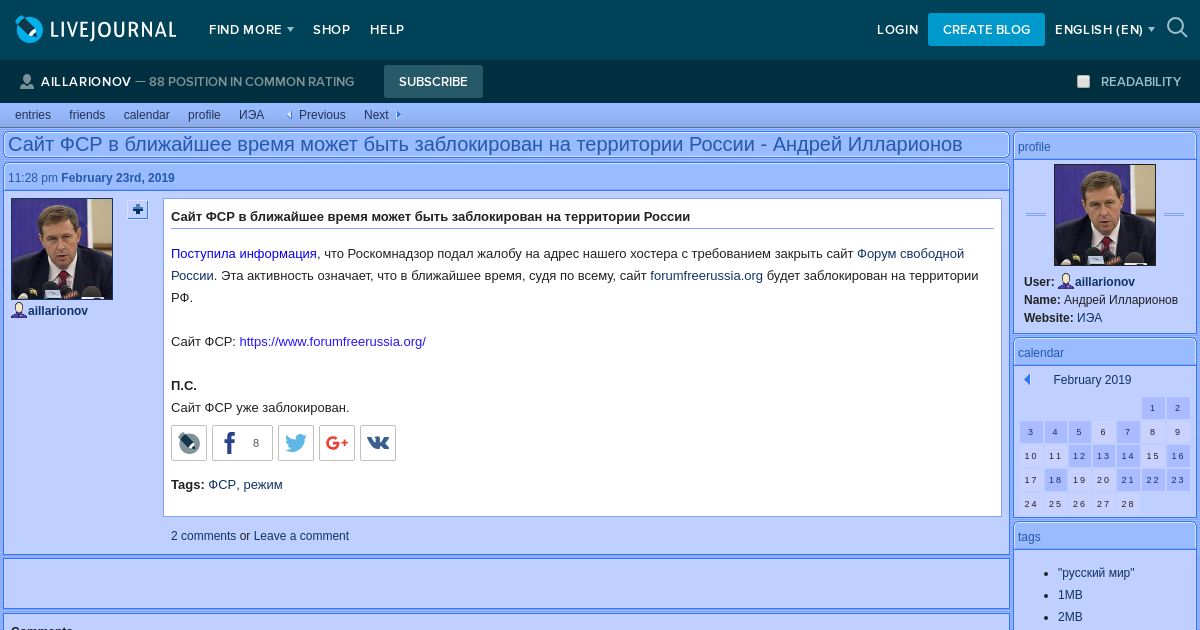Open the profile tab
Image resolution: width=1200 pixels, height=630 pixels.
204,115
